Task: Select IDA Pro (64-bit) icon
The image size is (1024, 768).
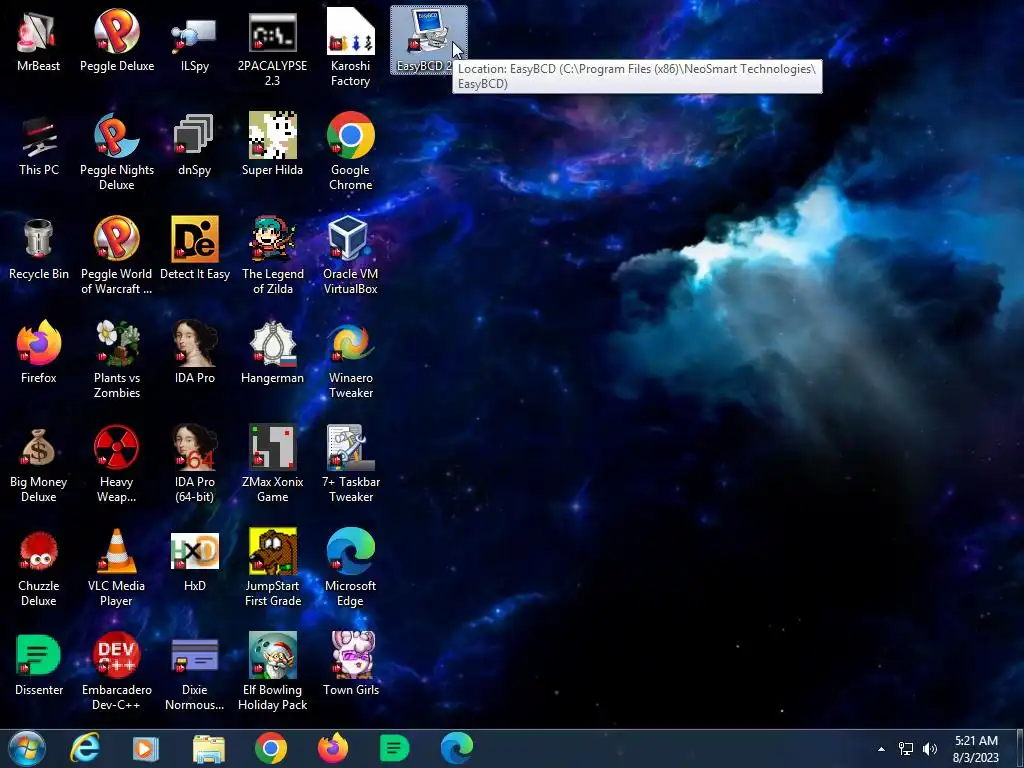Action: [195, 463]
